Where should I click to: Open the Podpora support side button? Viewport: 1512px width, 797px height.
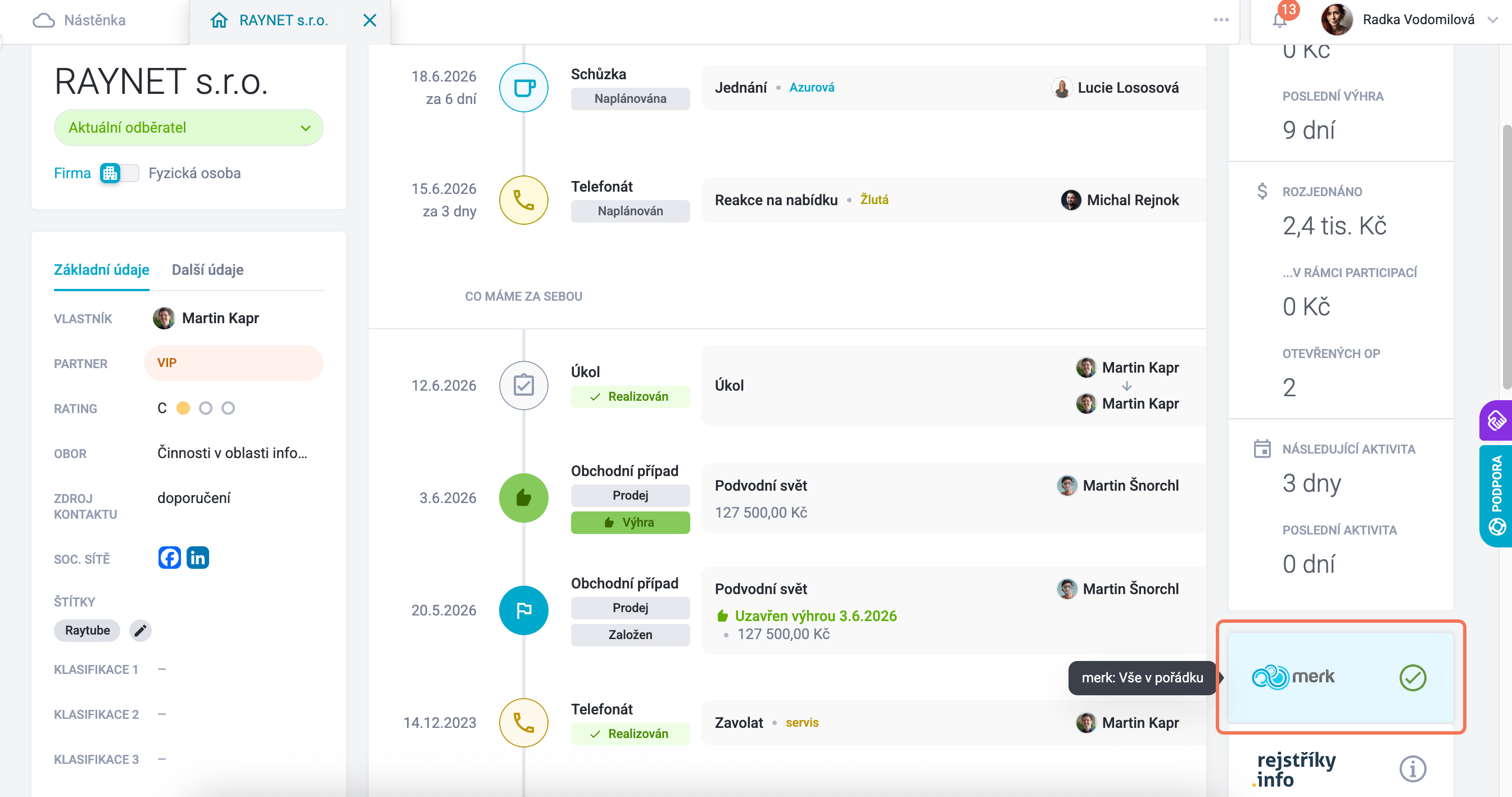[1496, 496]
